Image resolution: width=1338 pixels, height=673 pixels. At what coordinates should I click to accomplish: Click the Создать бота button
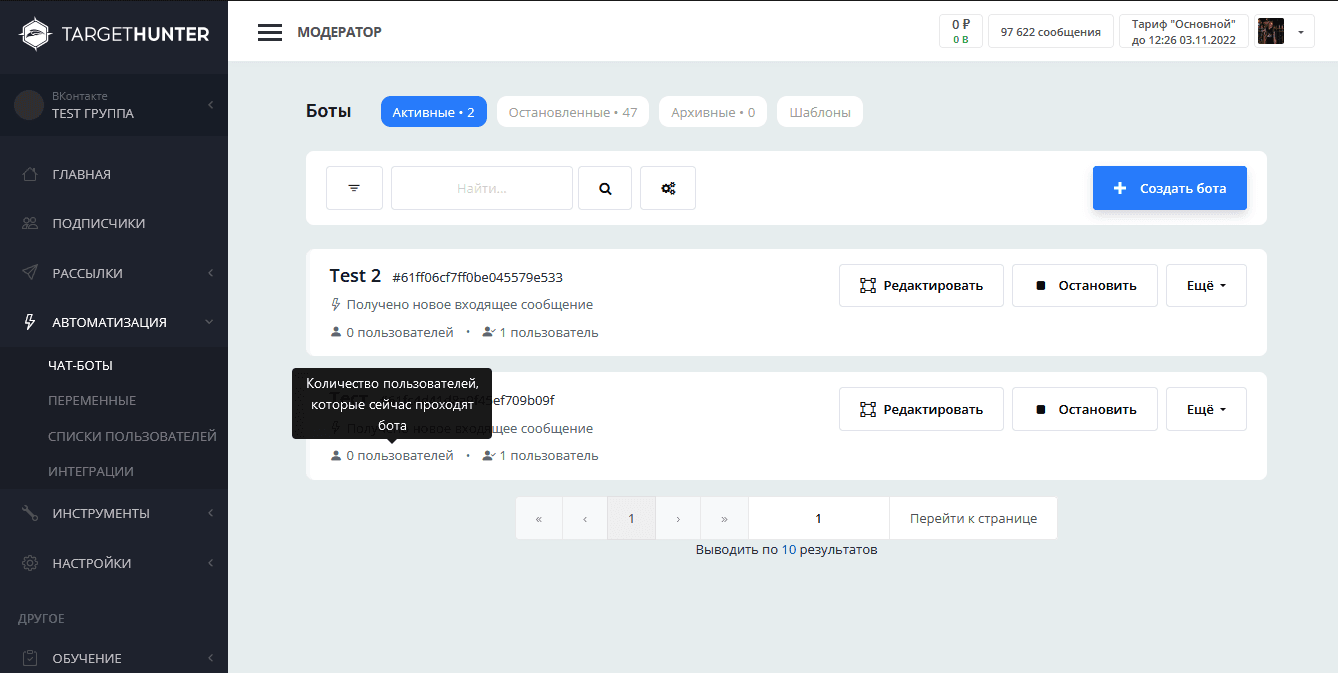click(x=1169, y=188)
